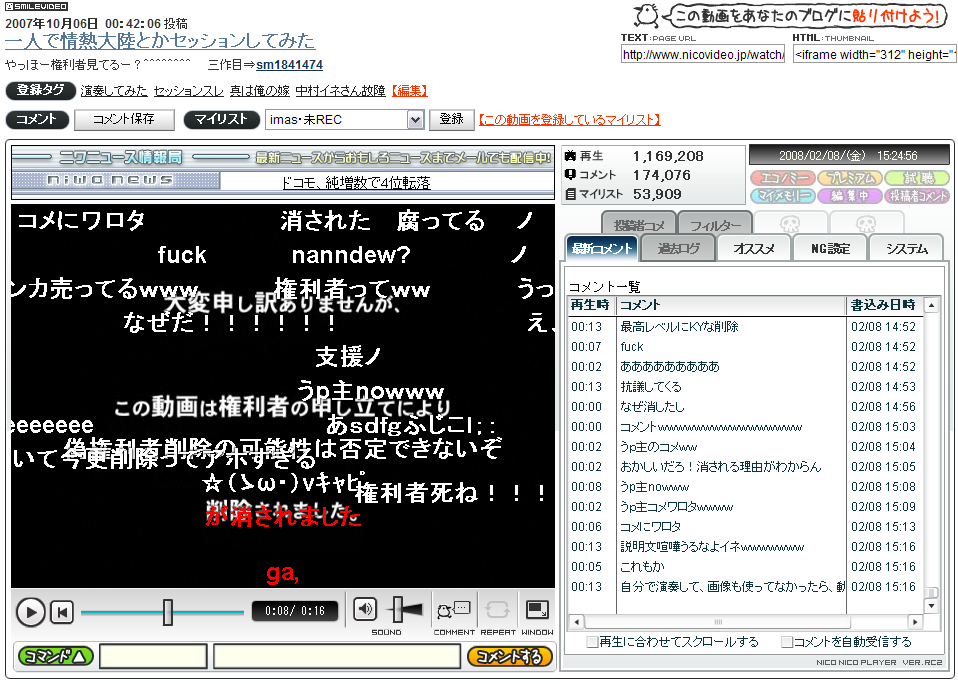This screenshot has height=684, width=958.
Task: Enable コメントを自動受信する checkbox
Action: click(x=787, y=642)
